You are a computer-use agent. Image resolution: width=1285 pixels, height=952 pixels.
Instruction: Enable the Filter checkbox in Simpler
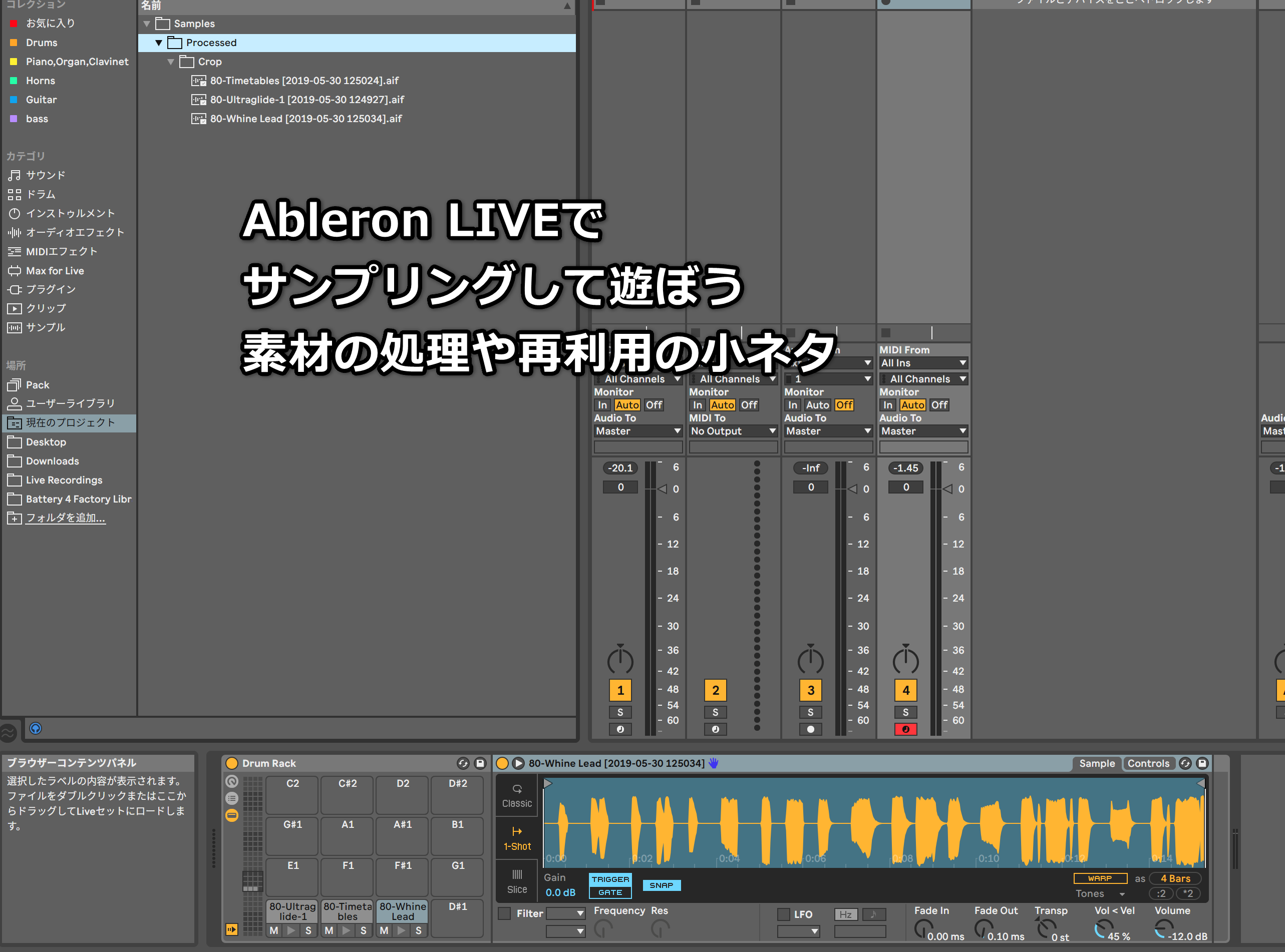pyautogui.click(x=504, y=913)
